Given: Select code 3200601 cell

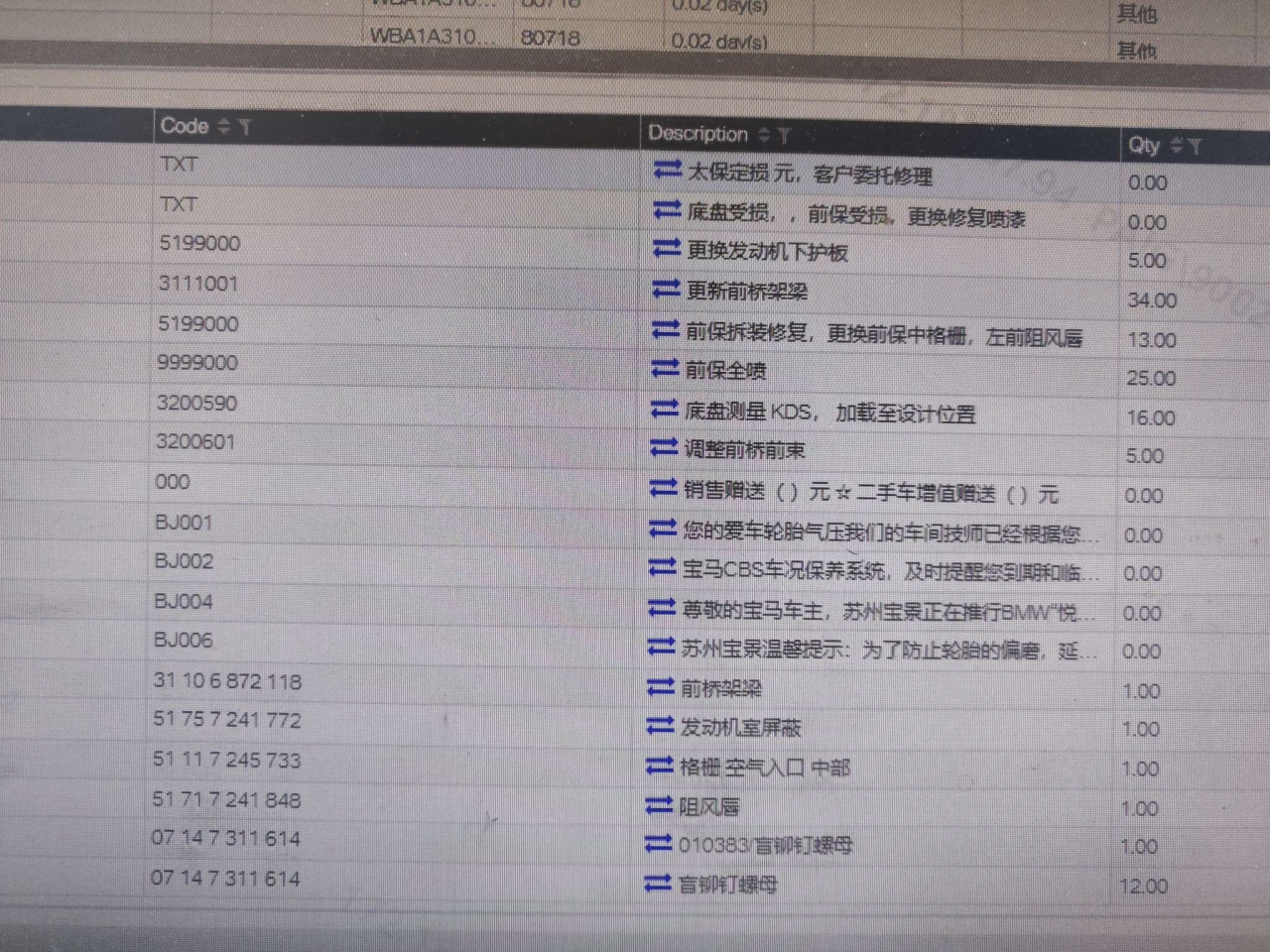Looking at the screenshot, I should pyautogui.click(x=195, y=441).
